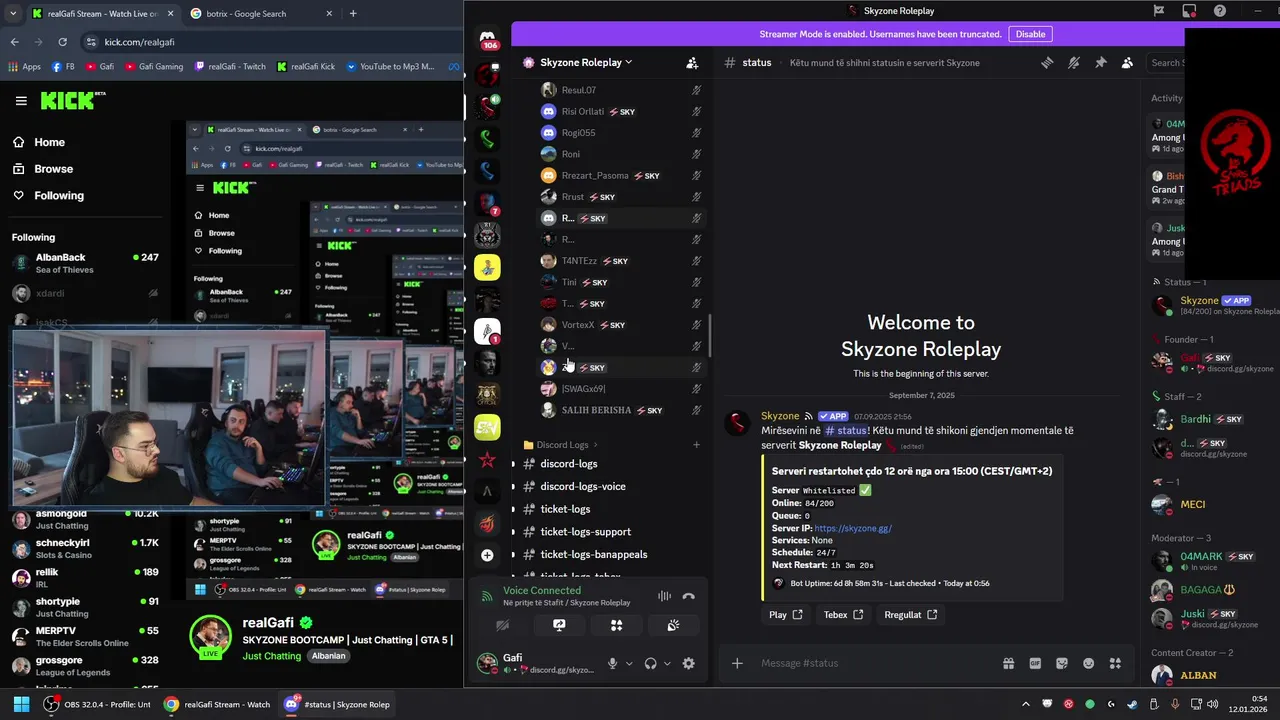Open Chrome tab search dropdown arrow
Screen dimensions: 1280x720
12,13
